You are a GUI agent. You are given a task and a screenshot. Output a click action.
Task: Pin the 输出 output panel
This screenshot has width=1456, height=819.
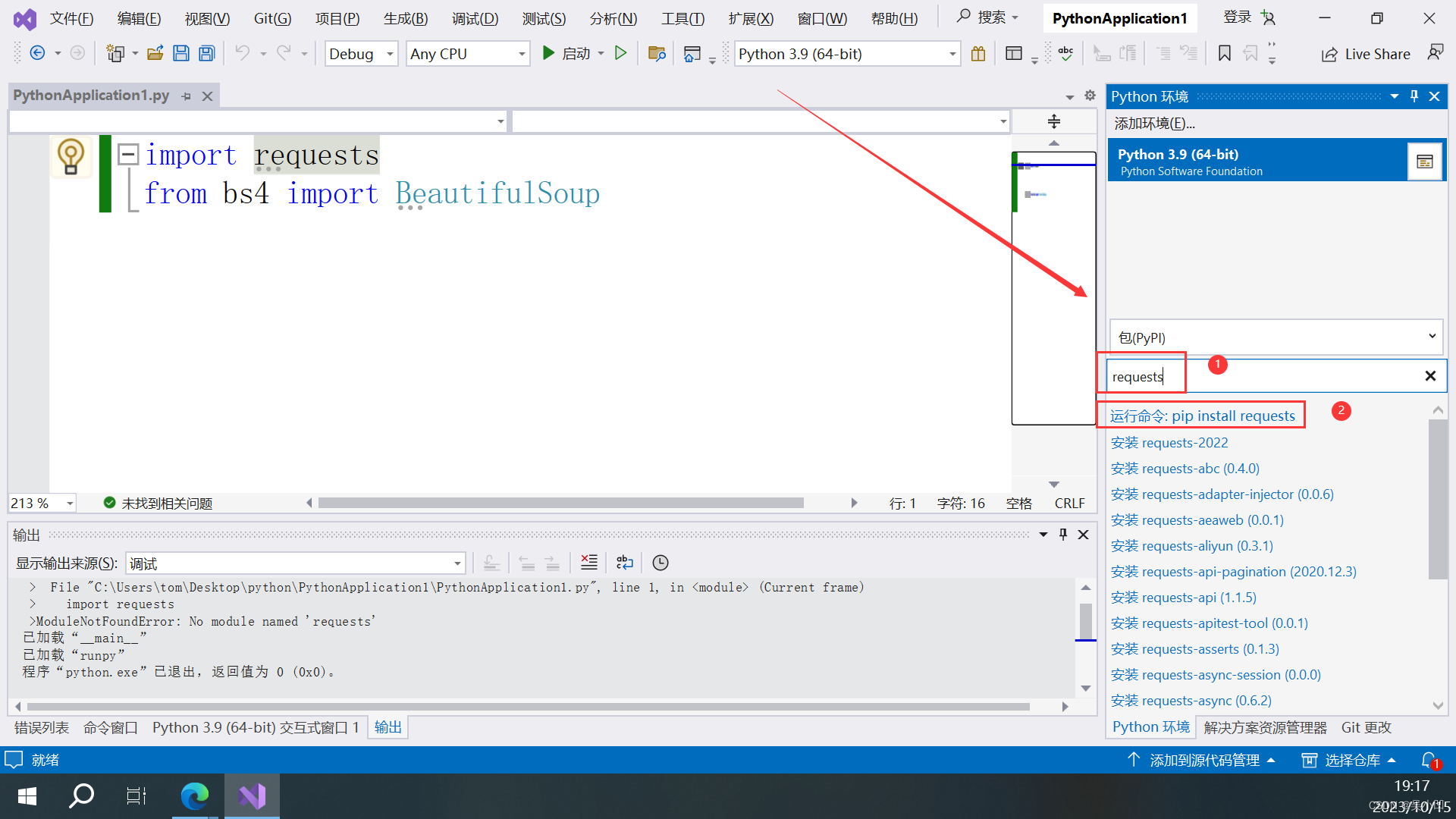(x=1063, y=535)
